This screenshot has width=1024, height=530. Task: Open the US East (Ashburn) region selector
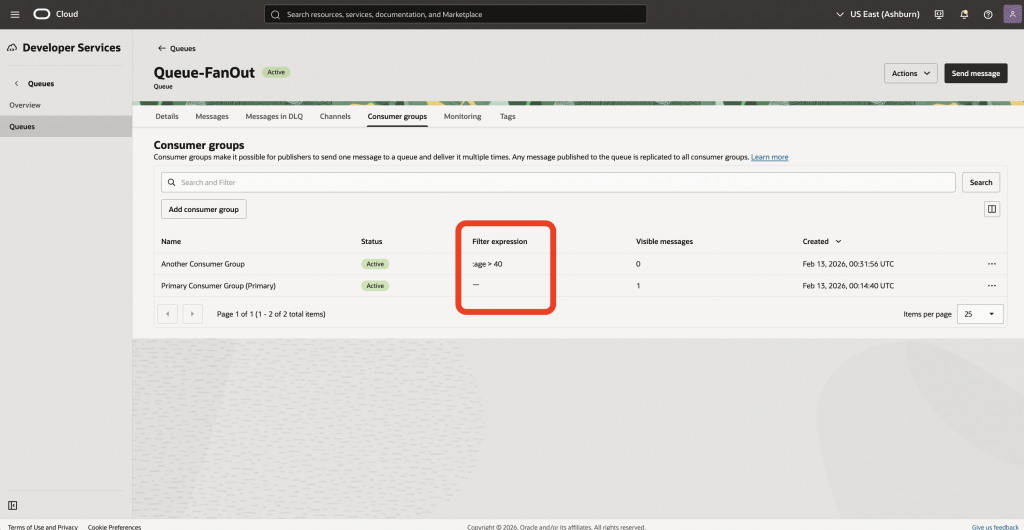point(880,14)
